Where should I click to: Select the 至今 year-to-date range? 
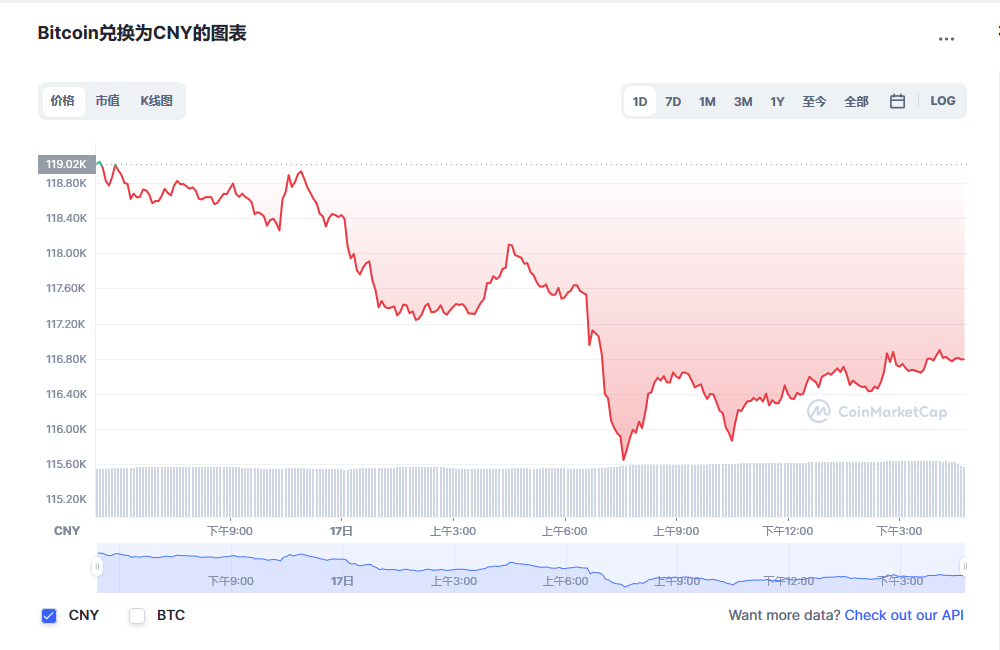click(814, 101)
